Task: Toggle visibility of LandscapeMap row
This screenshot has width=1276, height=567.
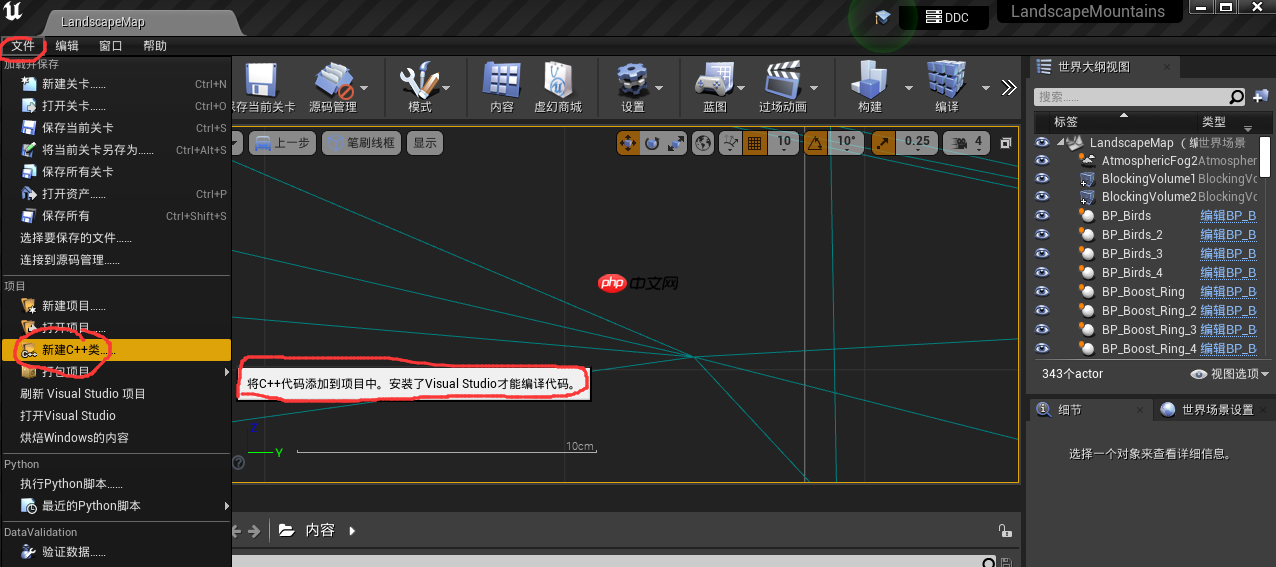Action: [x=1043, y=142]
